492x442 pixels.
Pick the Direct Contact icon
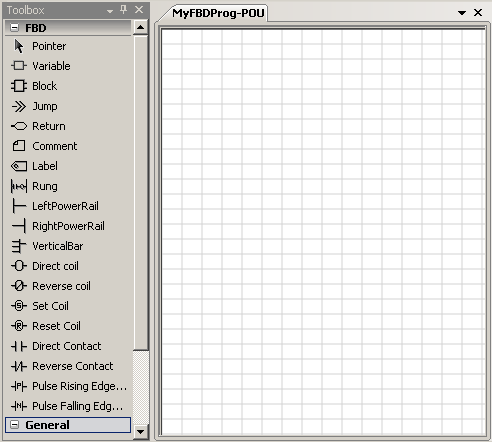[19, 346]
